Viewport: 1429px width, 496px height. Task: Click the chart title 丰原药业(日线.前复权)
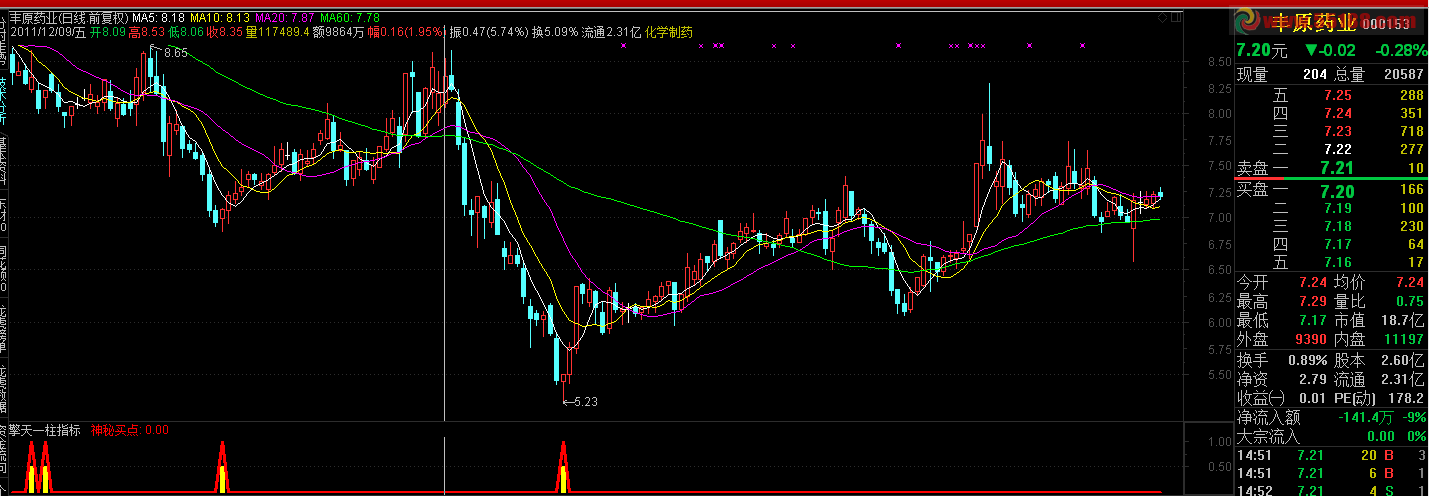pyautogui.click(x=69, y=17)
